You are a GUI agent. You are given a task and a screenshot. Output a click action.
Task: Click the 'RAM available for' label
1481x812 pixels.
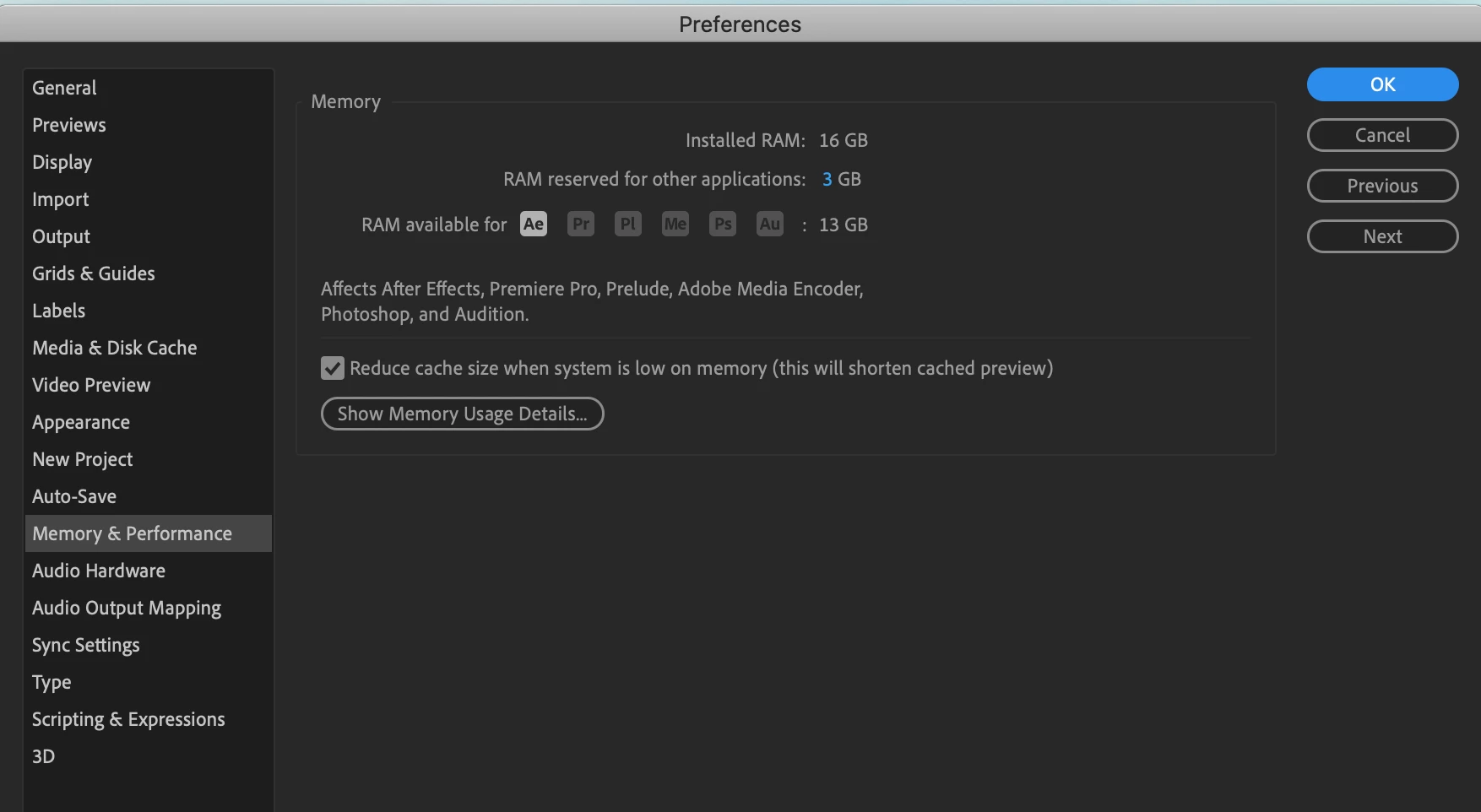(434, 225)
